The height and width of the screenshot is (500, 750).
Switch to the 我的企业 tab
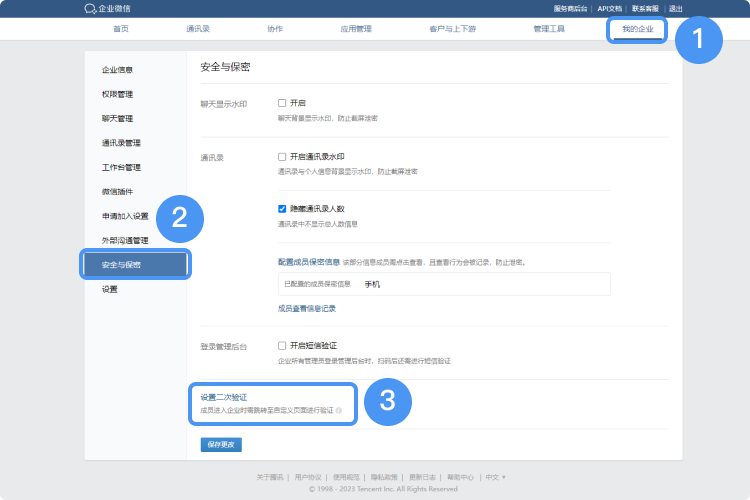click(637, 29)
